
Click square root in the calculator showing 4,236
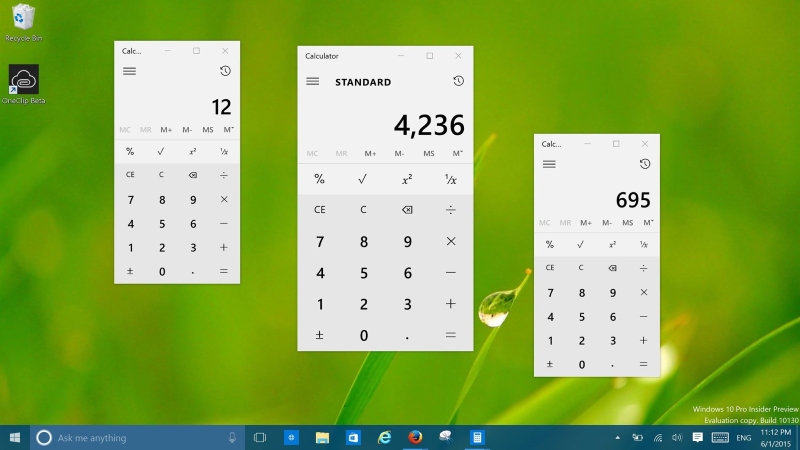coord(363,180)
